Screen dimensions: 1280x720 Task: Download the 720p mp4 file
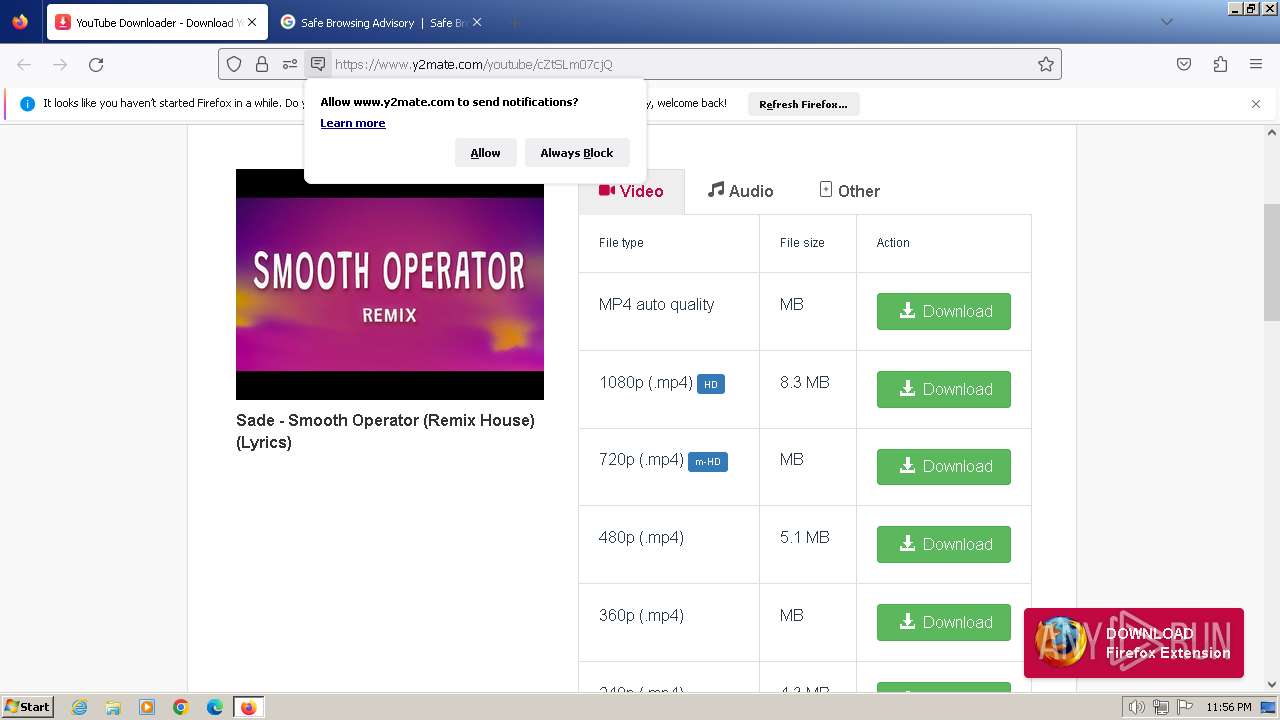pyautogui.click(x=944, y=466)
